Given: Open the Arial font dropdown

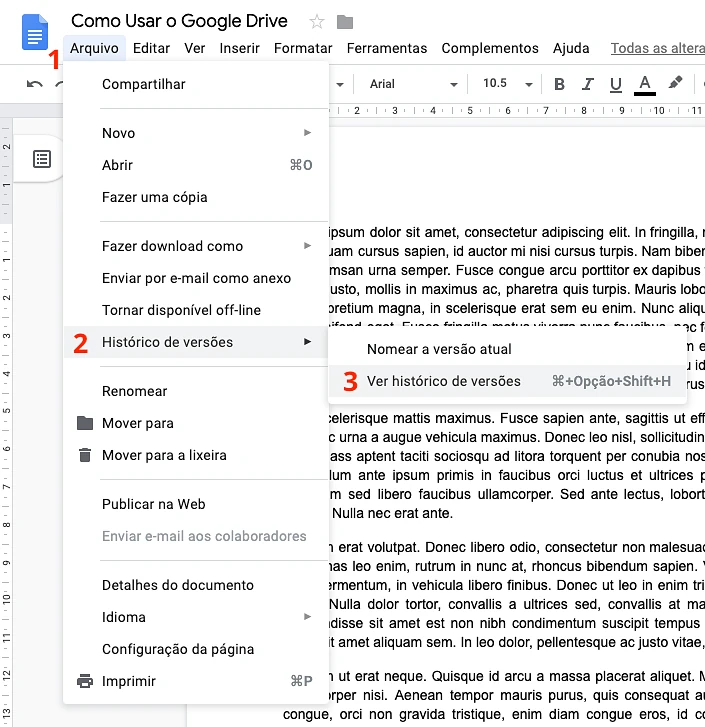Looking at the screenshot, I should [x=413, y=84].
